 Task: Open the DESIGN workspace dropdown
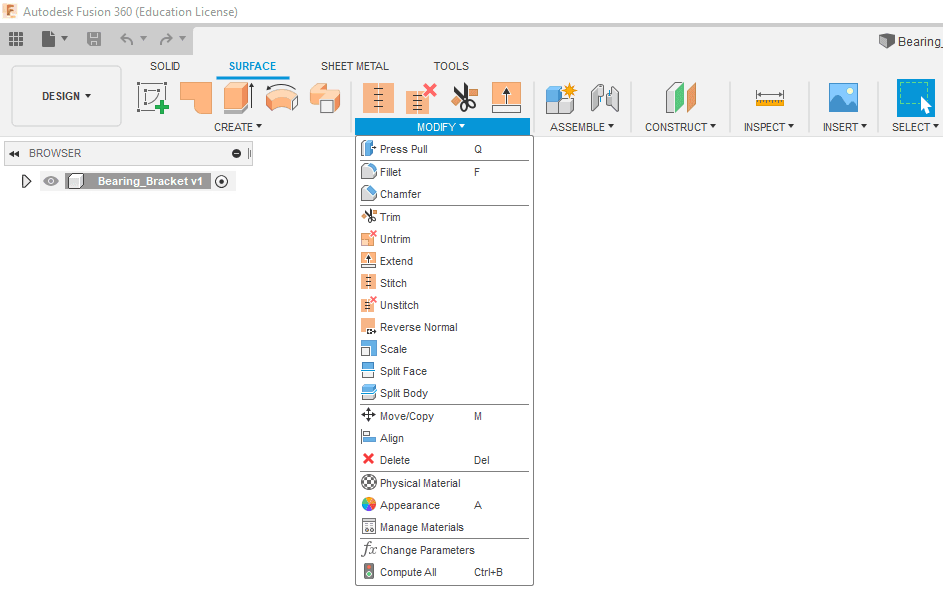click(66, 96)
